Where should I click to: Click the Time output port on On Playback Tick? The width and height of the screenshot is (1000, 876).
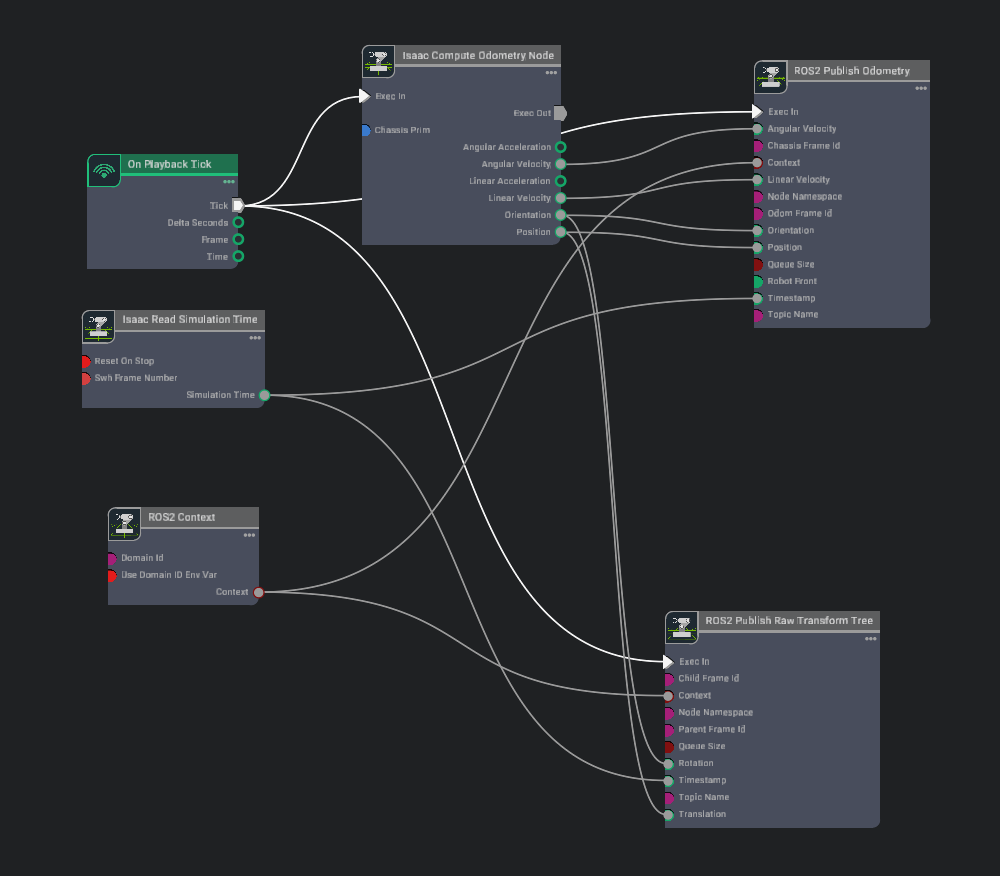[239, 256]
